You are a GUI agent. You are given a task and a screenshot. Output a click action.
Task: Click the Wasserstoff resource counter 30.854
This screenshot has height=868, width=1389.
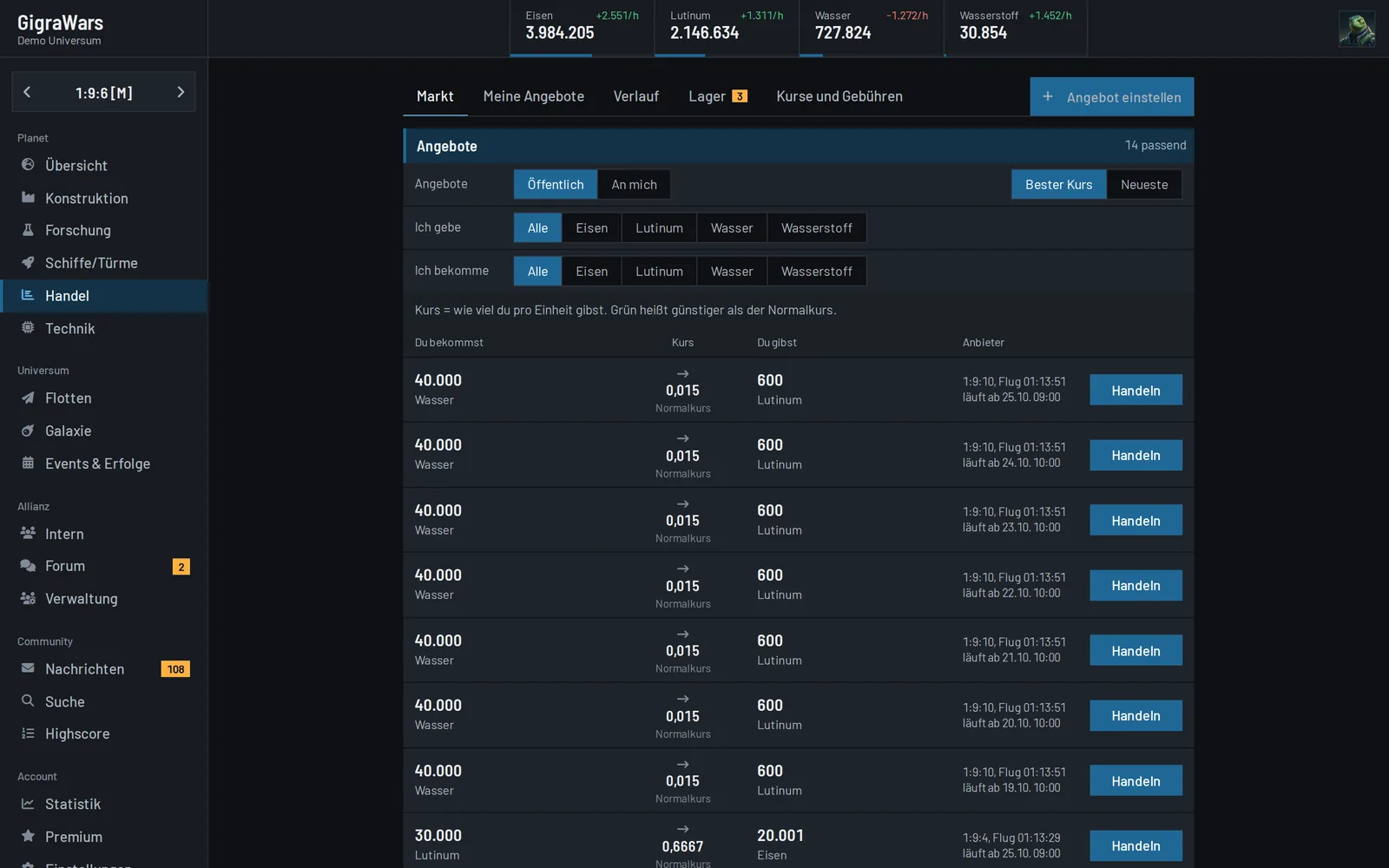tap(984, 33)
